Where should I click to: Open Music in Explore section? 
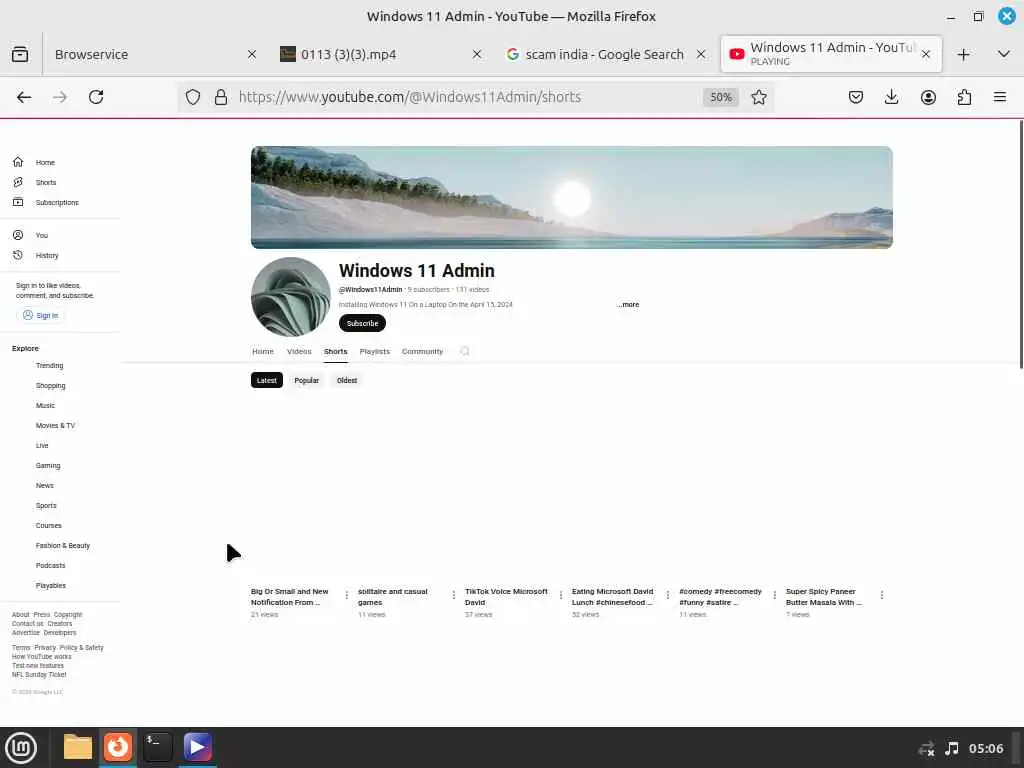[x=45, y=406]
